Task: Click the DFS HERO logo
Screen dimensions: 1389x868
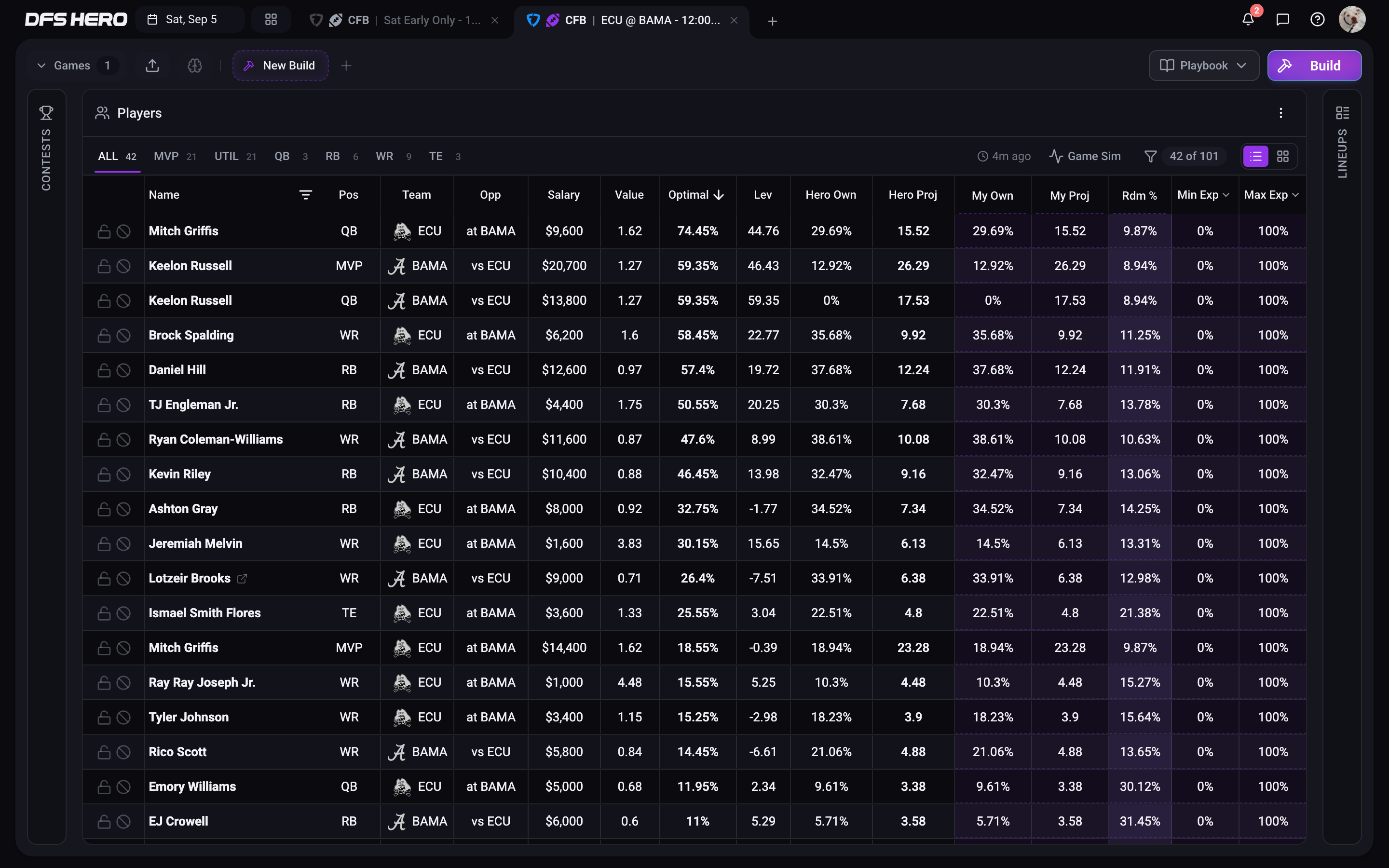Action: pyautogui.click(x=76, y=19)
